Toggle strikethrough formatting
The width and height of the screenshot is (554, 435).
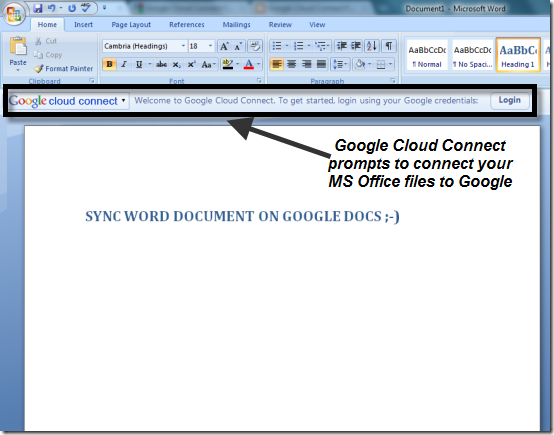tap(161, 64)
